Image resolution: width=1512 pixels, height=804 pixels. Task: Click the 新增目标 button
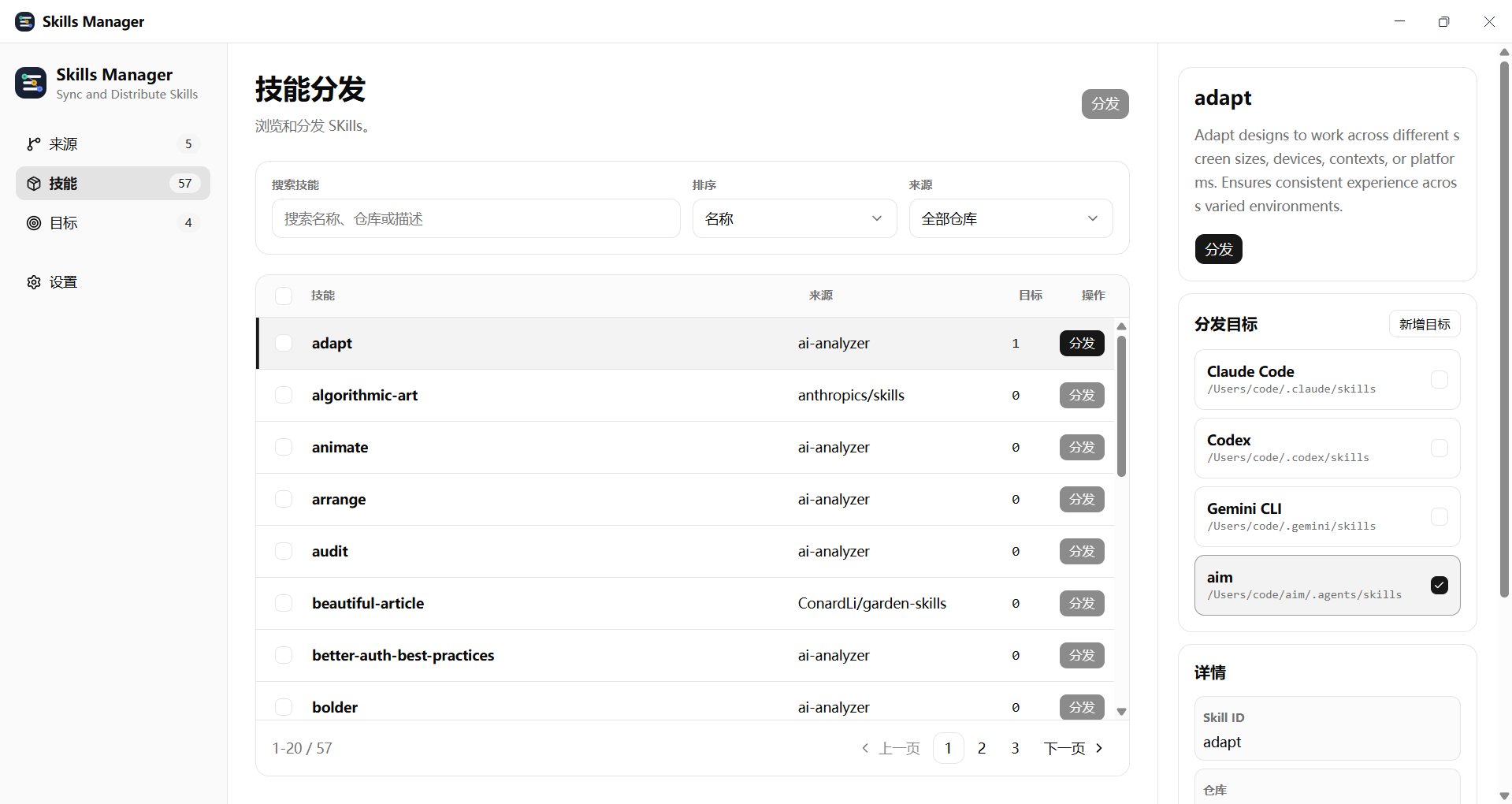(1425, 324)
